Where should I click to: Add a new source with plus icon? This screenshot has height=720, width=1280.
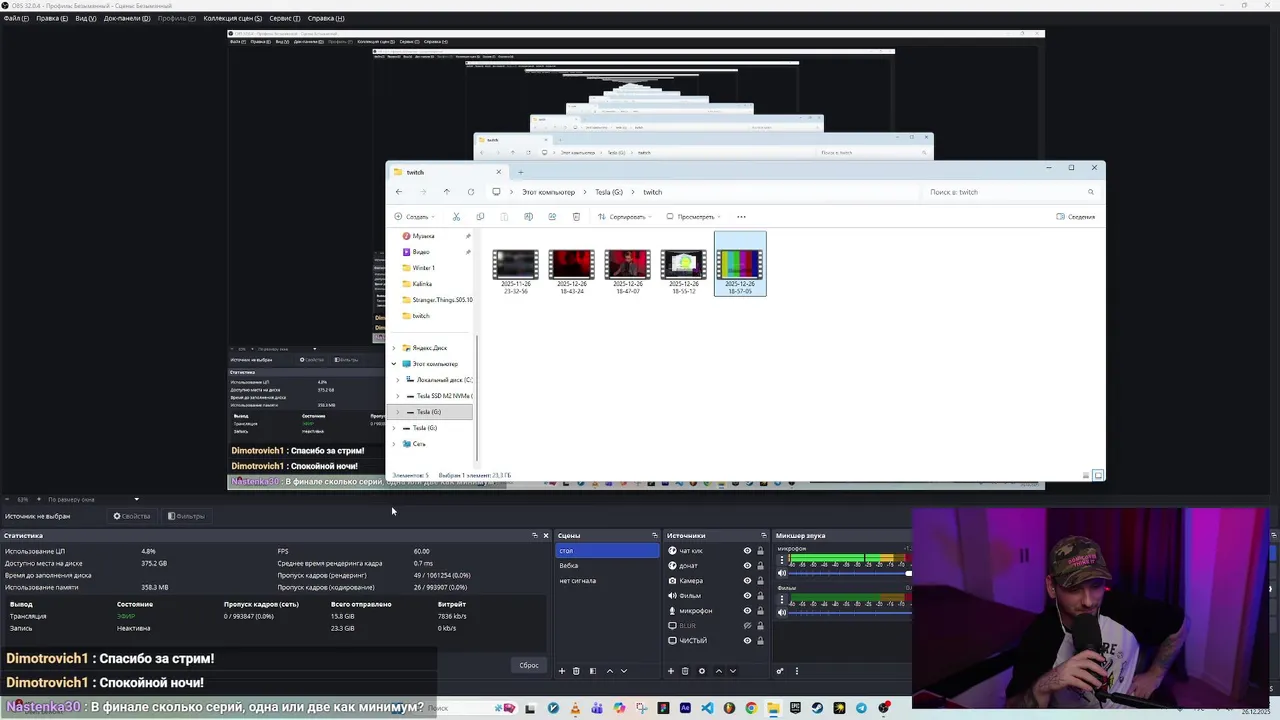(x=671, y=671)
